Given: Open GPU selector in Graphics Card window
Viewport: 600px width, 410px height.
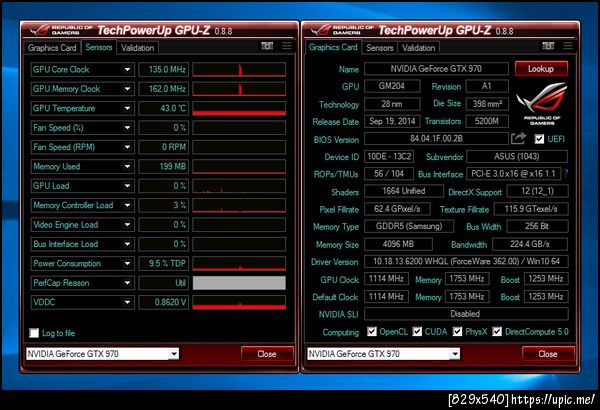Looking at the screenshot, I should [x=383, y=354].
